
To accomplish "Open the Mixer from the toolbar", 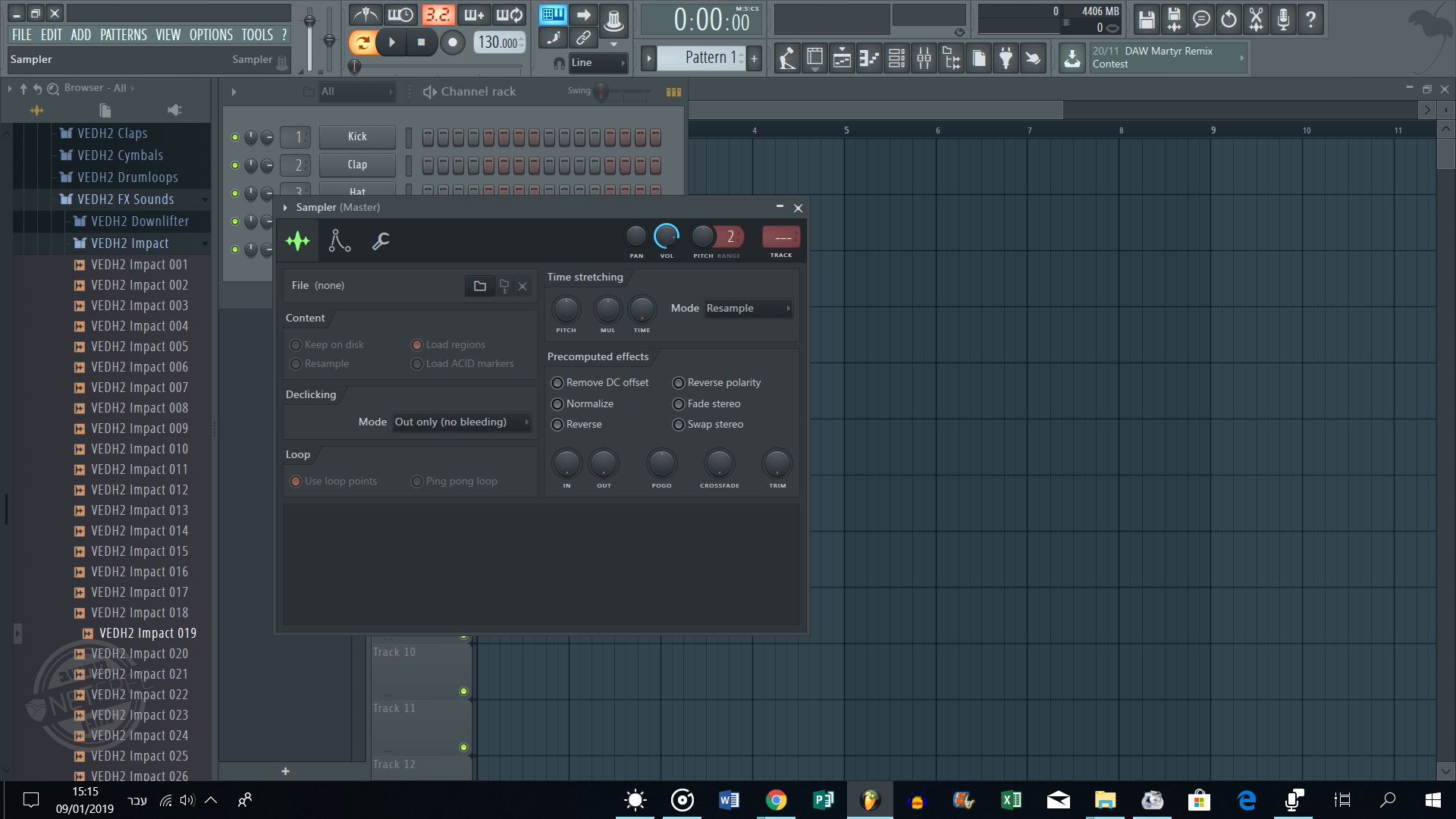I will 924,58.
